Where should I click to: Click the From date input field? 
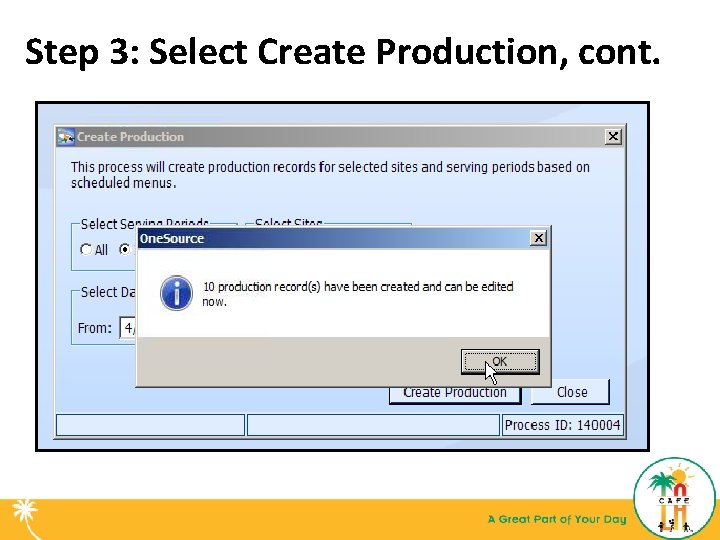[x=128, y=328]
